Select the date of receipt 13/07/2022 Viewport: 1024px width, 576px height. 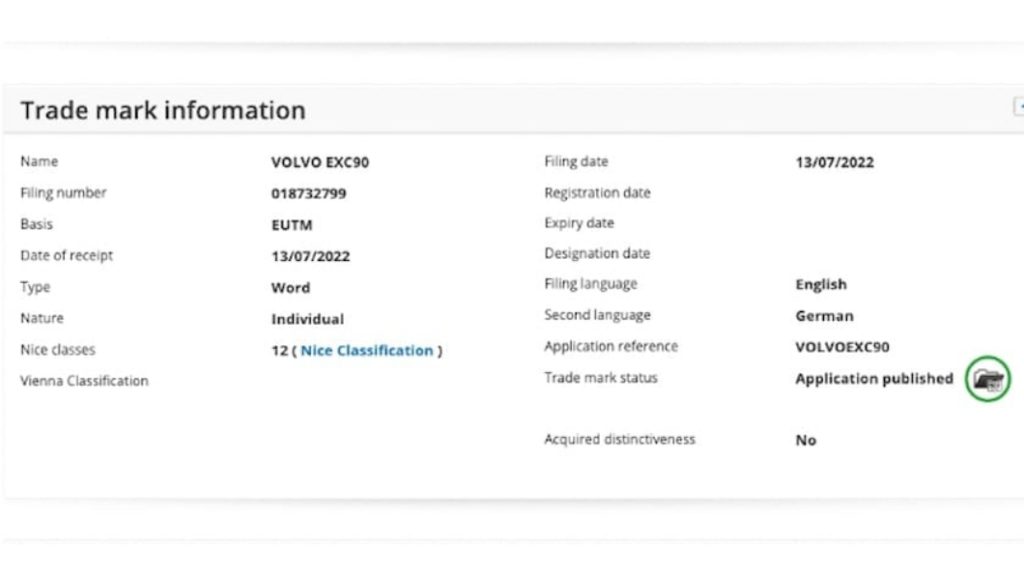click(311, 256)
